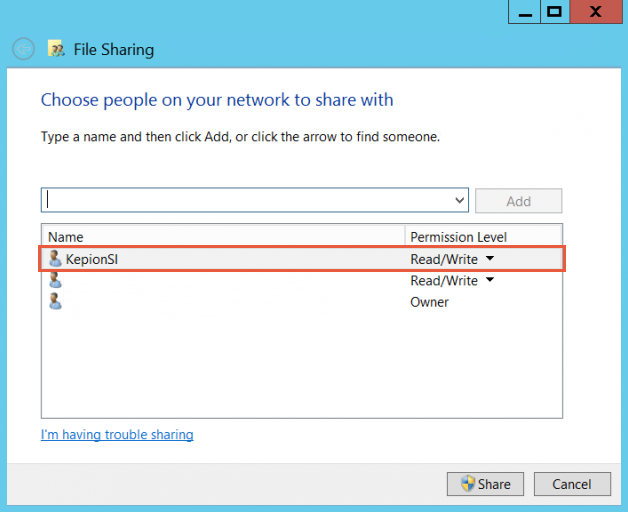Click the Owner permission text
628x512 pixels.
click(x=429, y=302)
